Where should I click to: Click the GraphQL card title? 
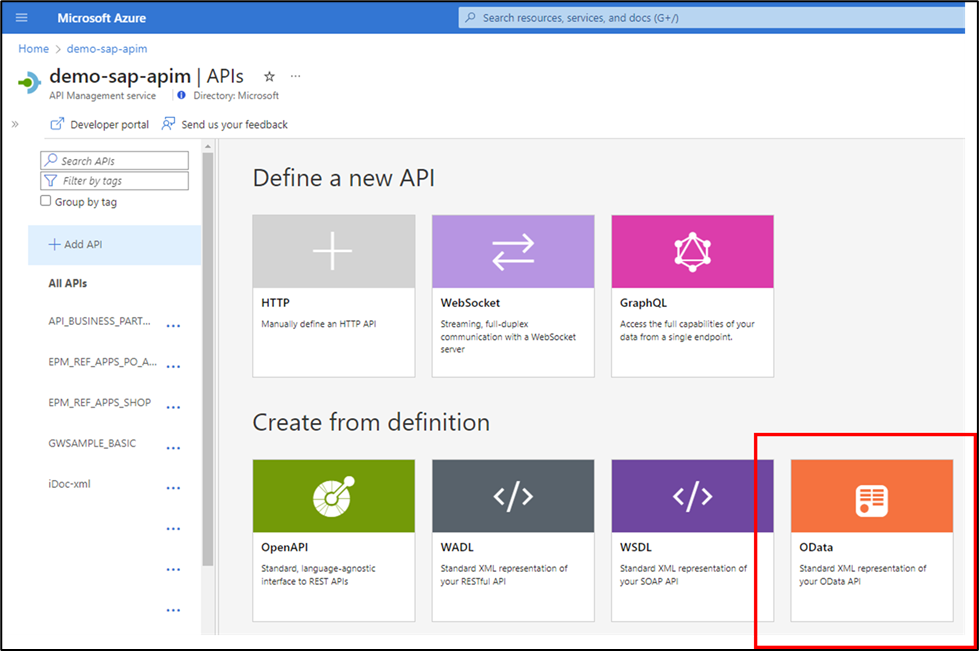click(x=643, y=303)
